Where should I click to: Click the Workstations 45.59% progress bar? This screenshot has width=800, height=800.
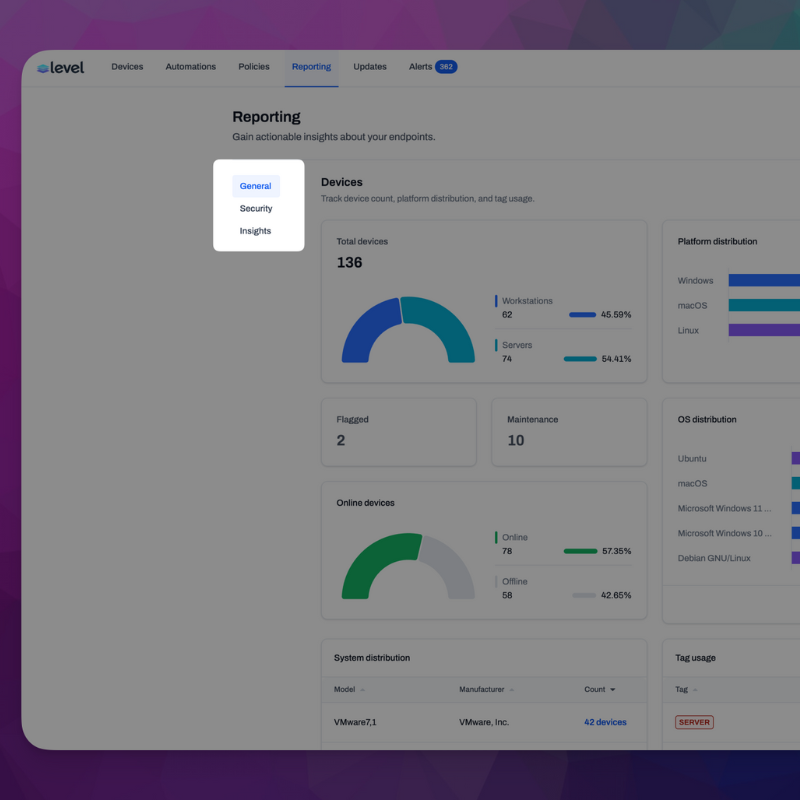pyautogui.click(x=582, y=315)
